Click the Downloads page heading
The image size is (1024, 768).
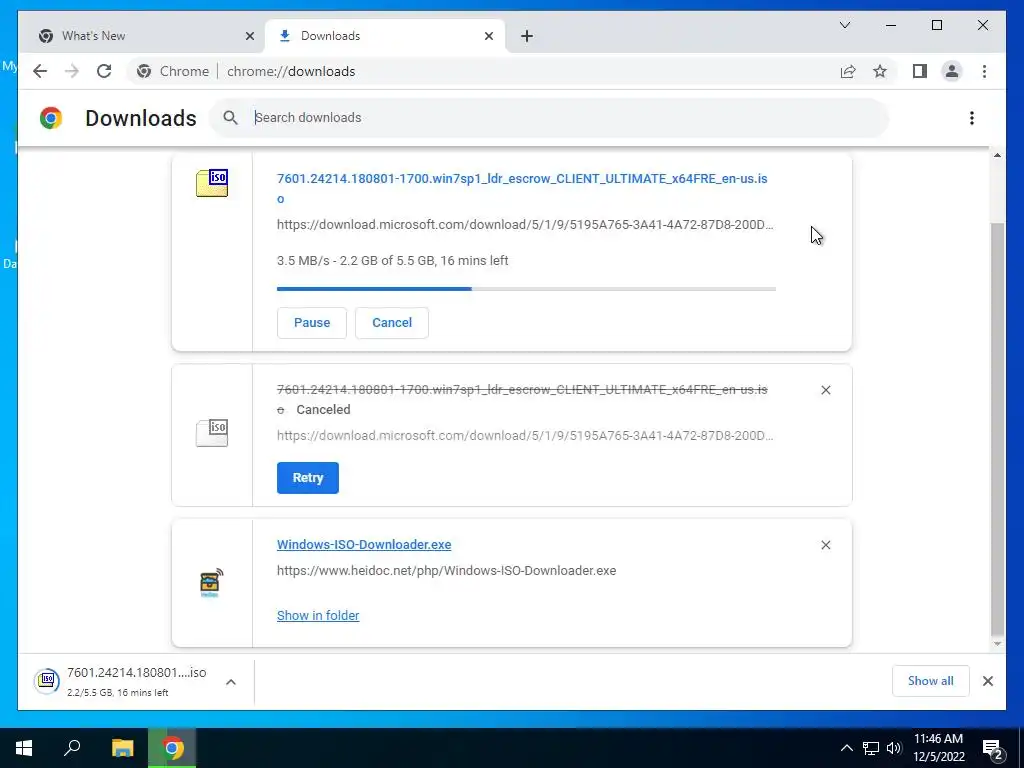click(141, 118)
